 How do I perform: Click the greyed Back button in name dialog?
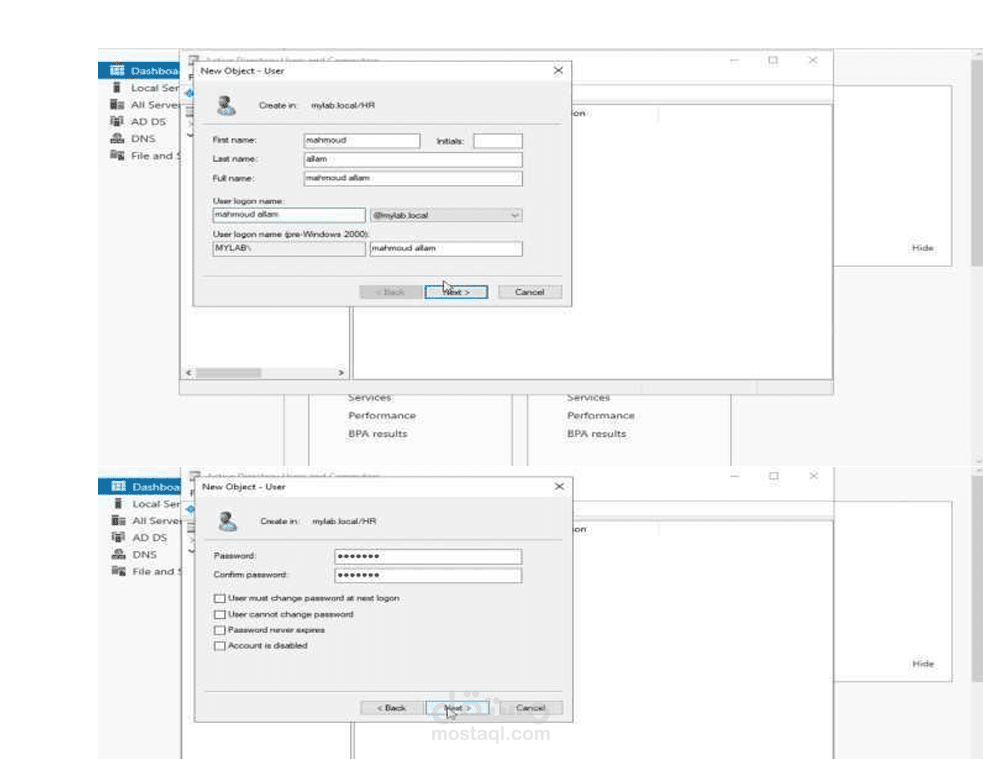[391, 292]
